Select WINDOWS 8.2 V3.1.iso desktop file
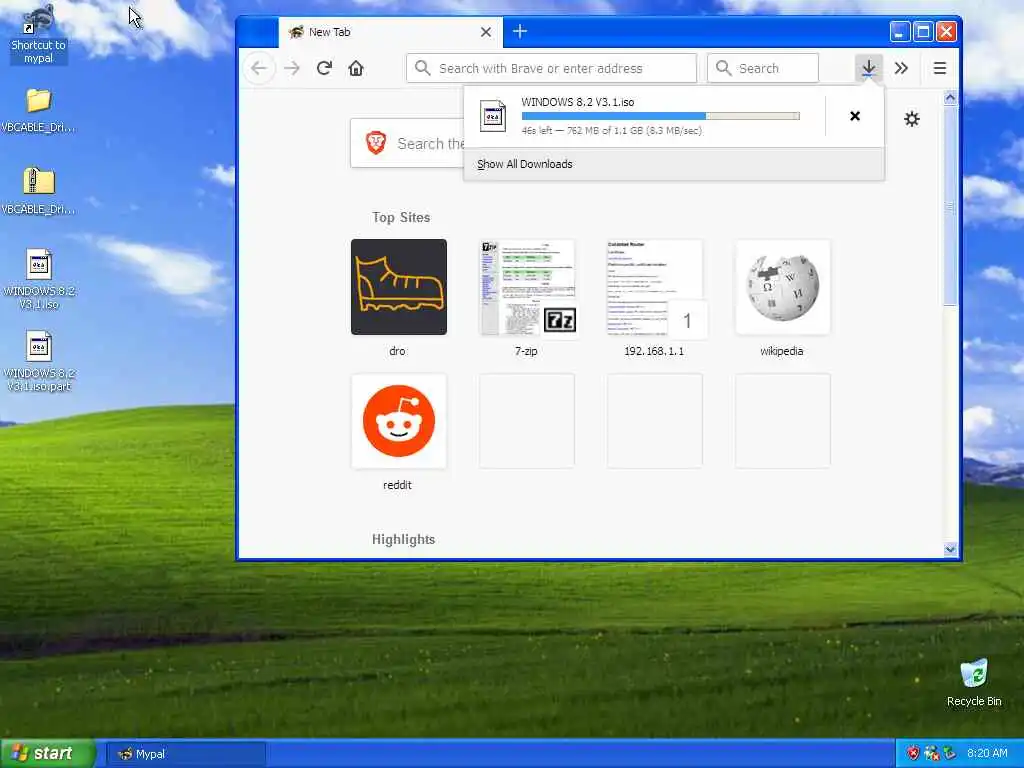Screen dimensions: 1024x768 click(x=39, y=280)
